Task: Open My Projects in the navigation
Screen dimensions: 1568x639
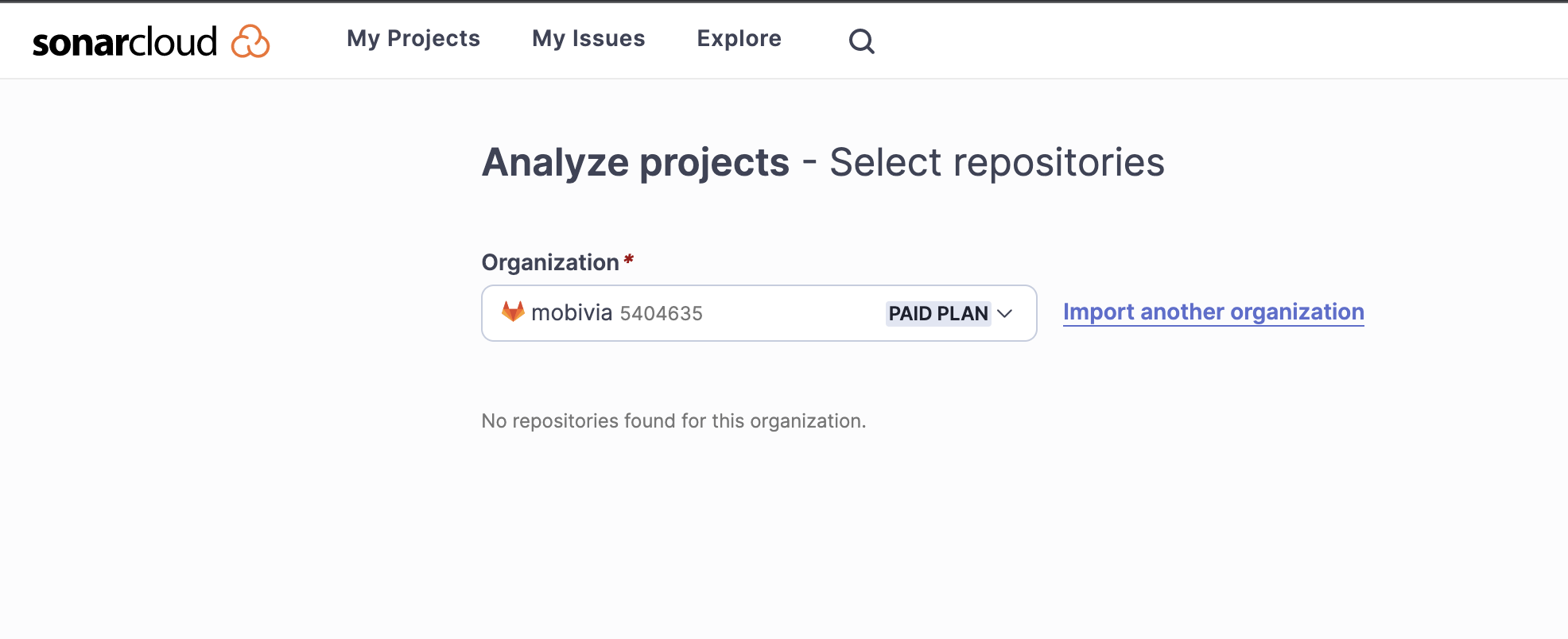Action: [413, 38]
